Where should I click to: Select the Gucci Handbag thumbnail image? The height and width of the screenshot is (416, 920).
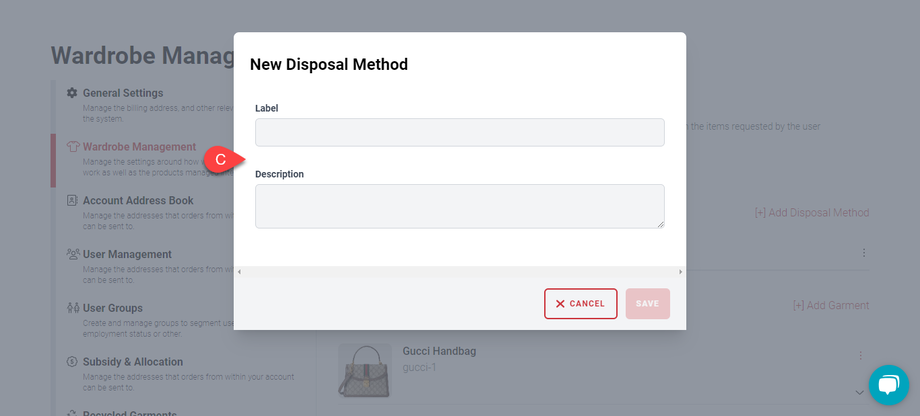tap(364, 371)
